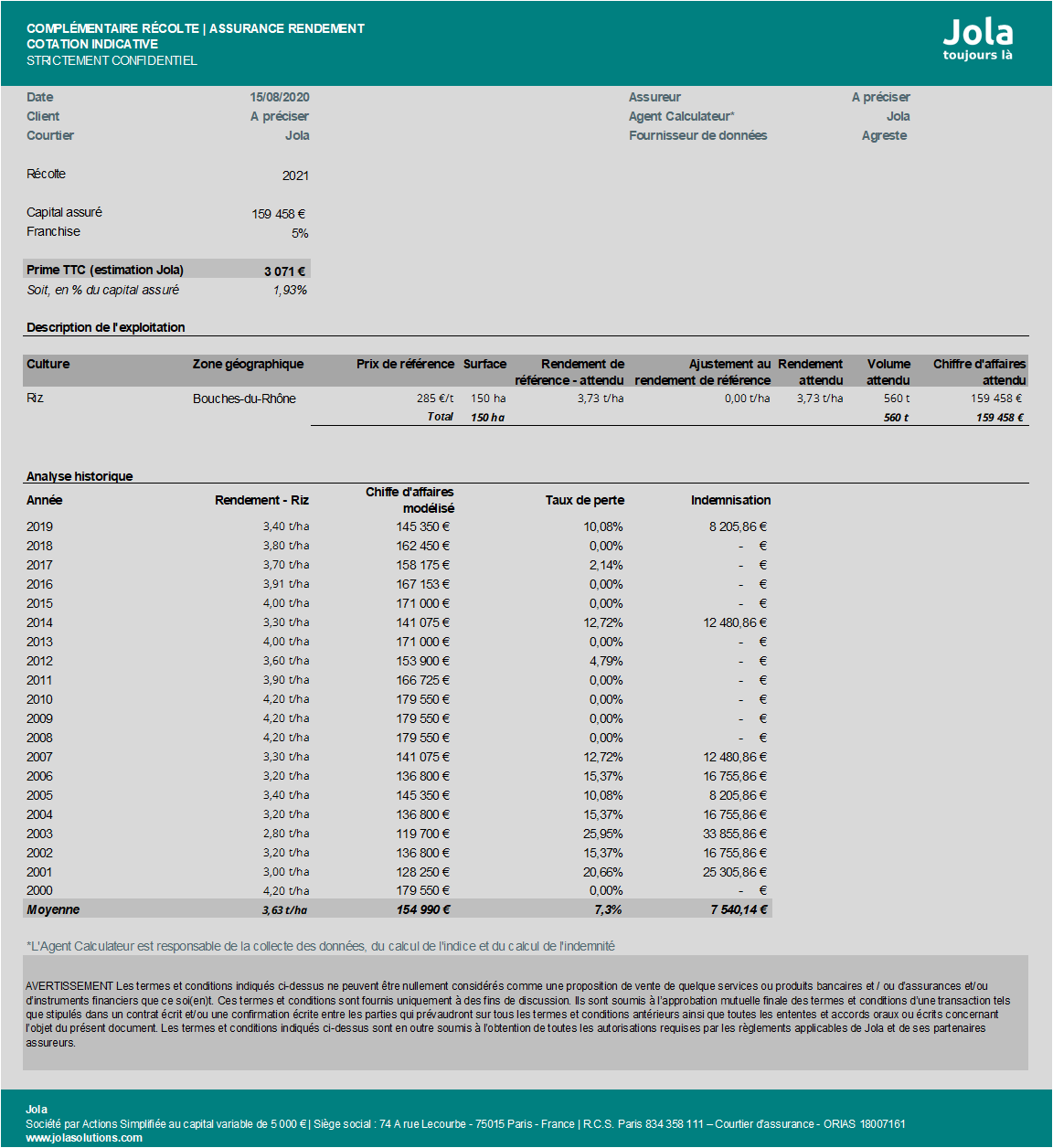This screenshot has width=1053, height=1148.
Task: Click the Riz row surface 150 ha
Action: coord(488,399)
